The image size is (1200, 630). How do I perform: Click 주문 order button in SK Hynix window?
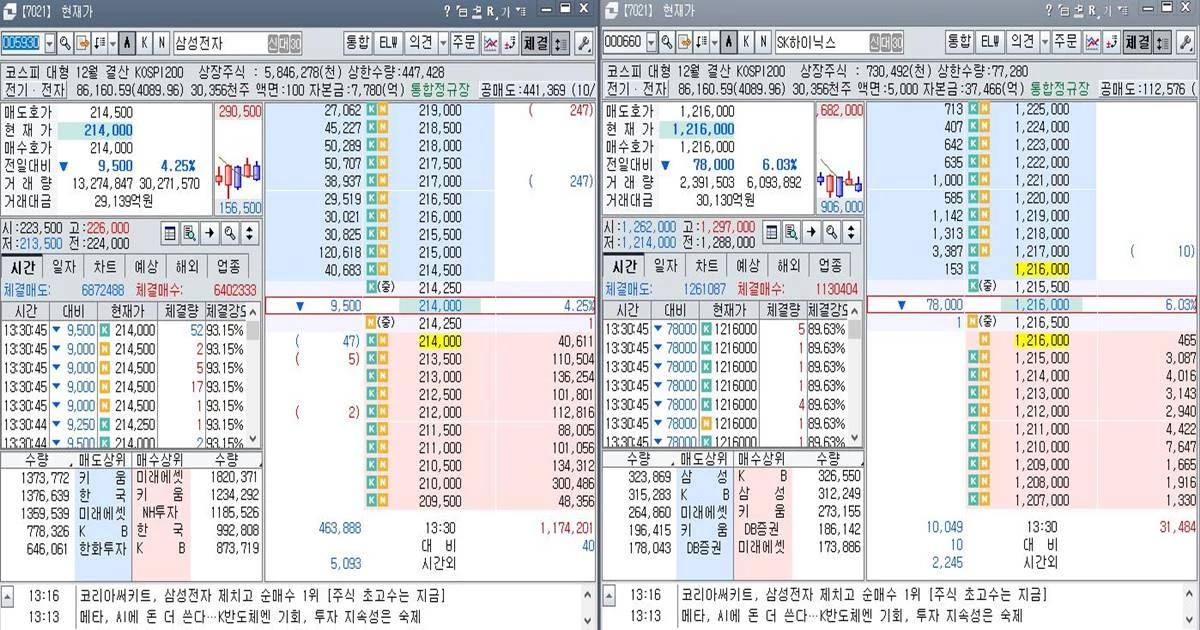pyautogui.click(x=1066, y=43)
